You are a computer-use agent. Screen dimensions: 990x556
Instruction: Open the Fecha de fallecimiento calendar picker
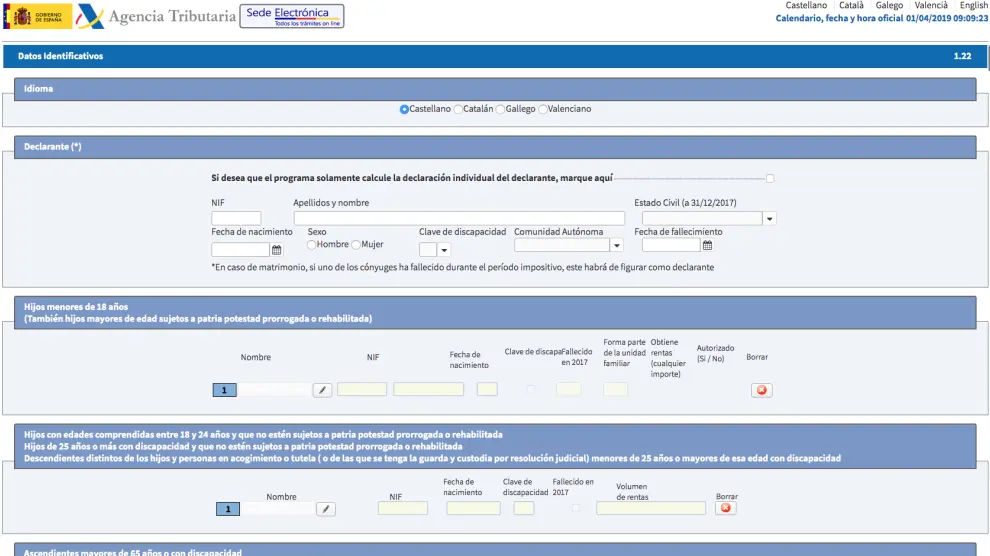coord(708,245)
